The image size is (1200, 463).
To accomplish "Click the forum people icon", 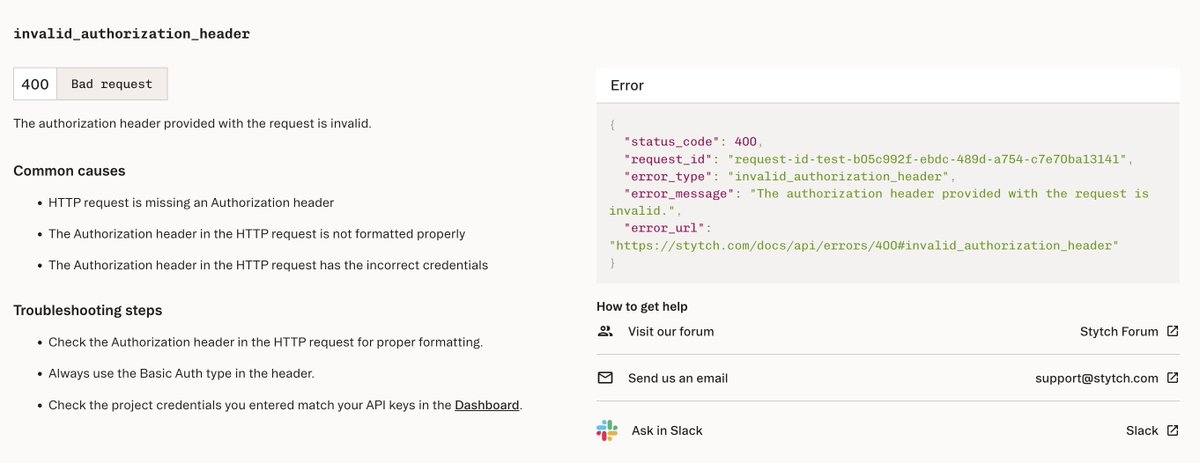I will pos(605,331).
